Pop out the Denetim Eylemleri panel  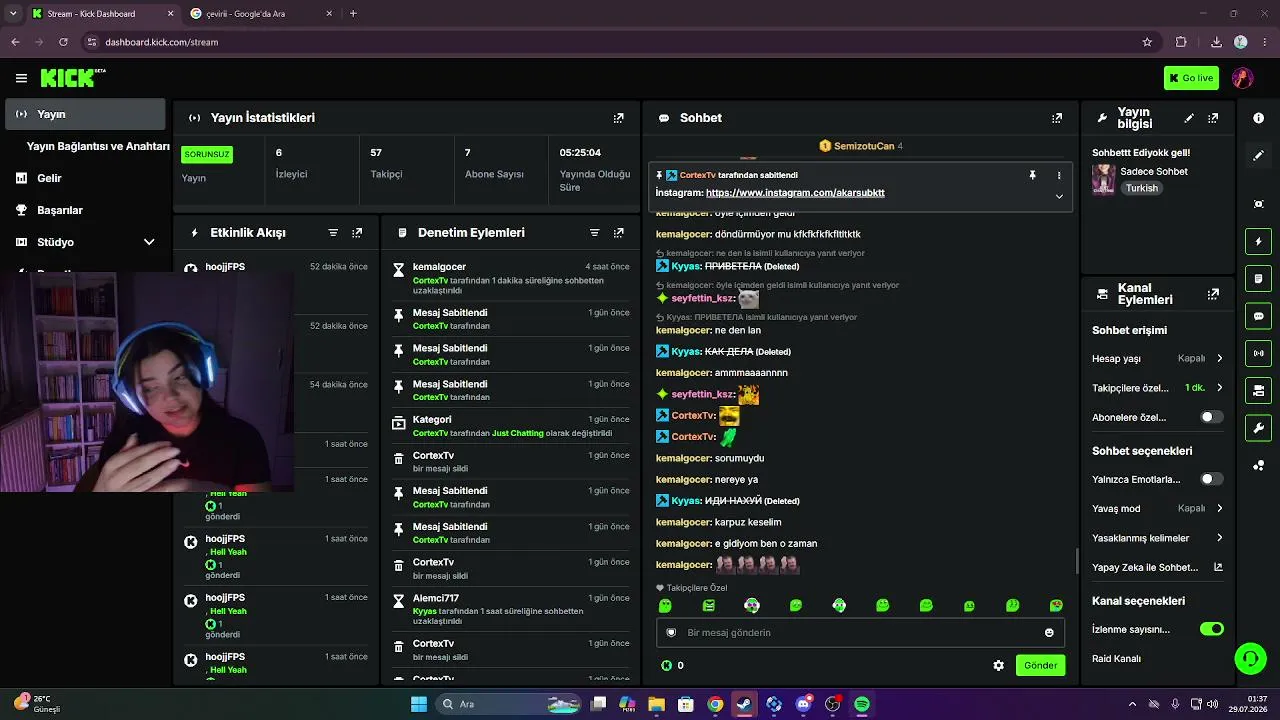pyautogui.click(x=618, y=233)
